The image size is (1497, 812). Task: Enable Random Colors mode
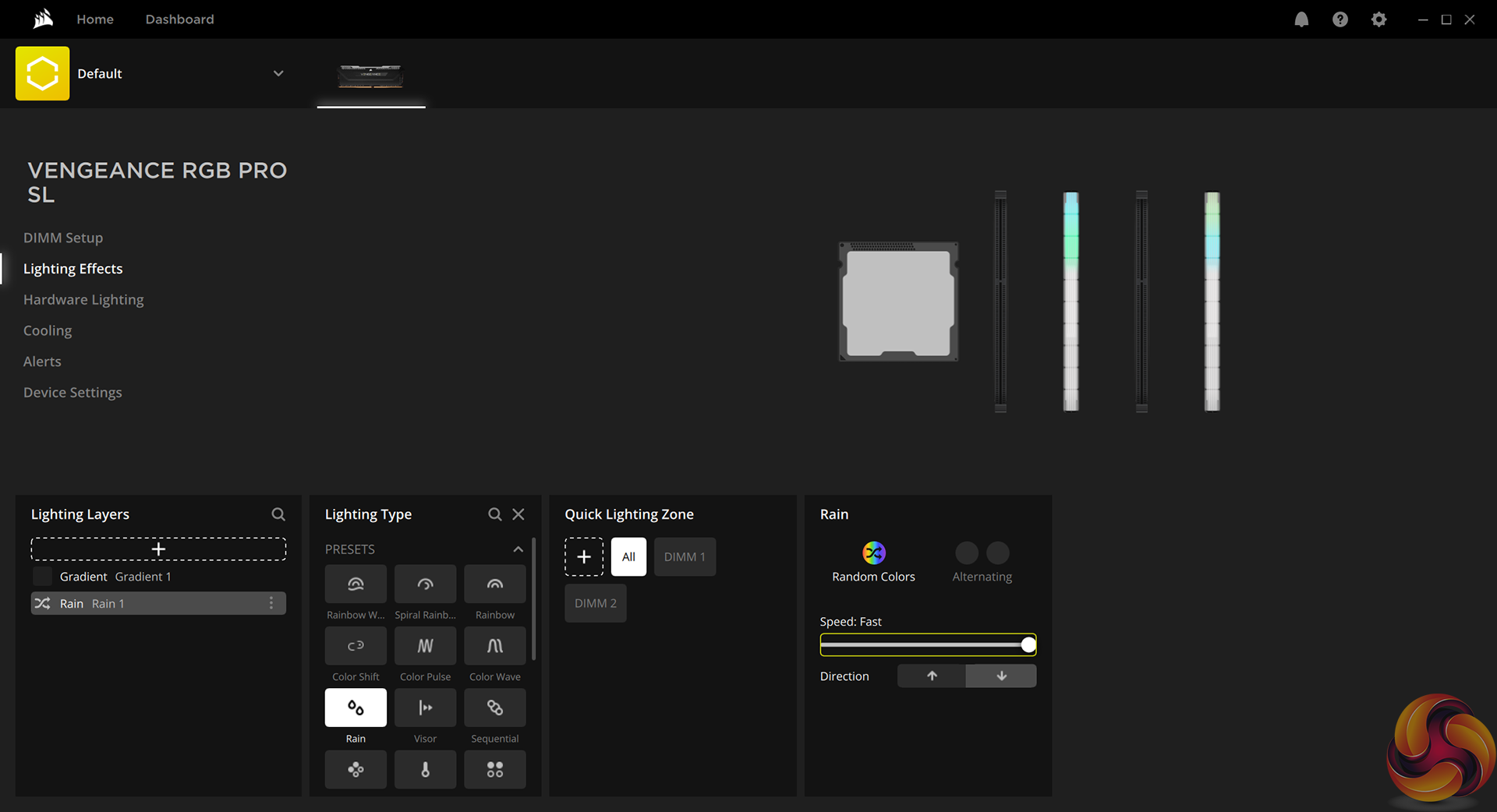click(873, 553)
